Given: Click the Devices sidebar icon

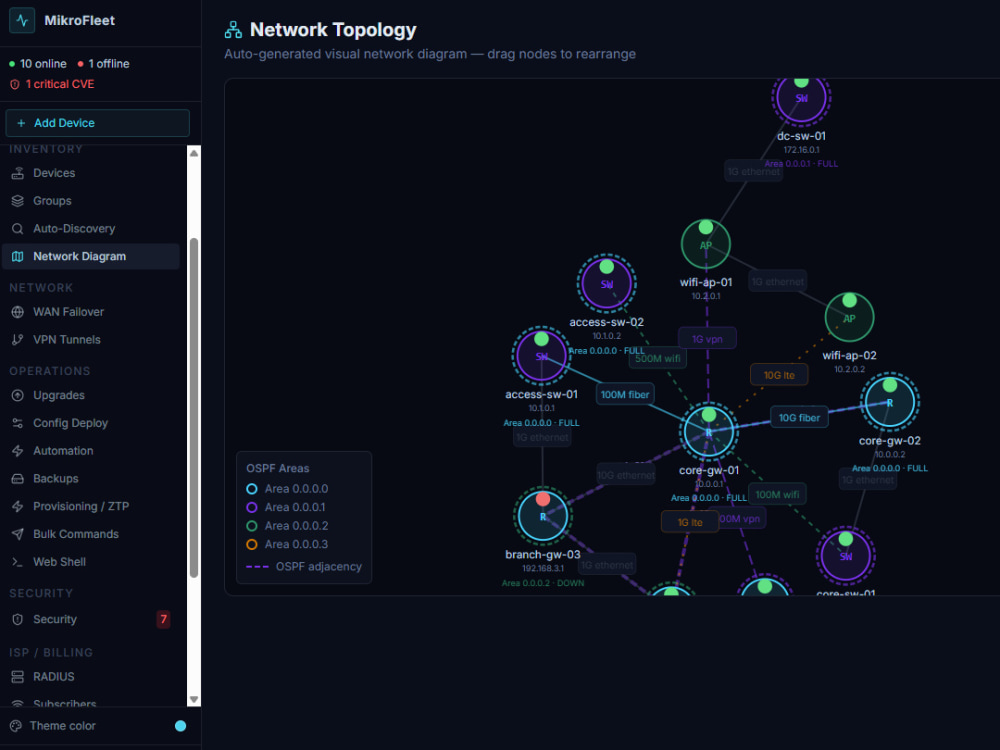Looking at the screenshot, I should point(18,173).
